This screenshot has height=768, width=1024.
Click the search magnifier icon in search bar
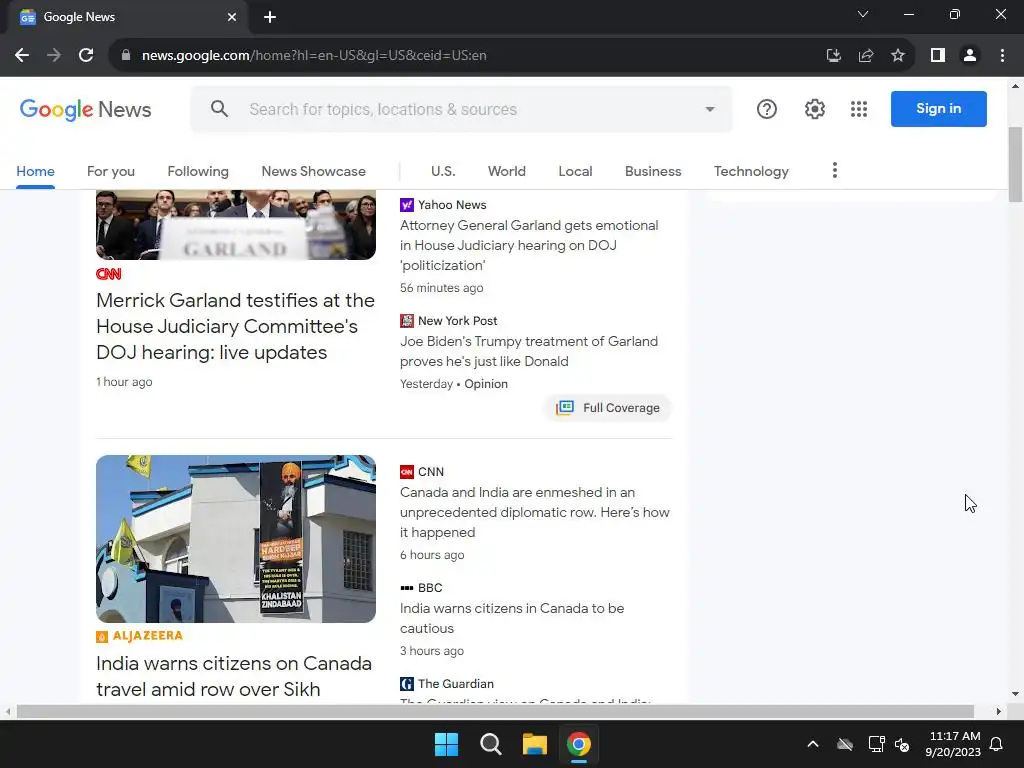point(219,109)
